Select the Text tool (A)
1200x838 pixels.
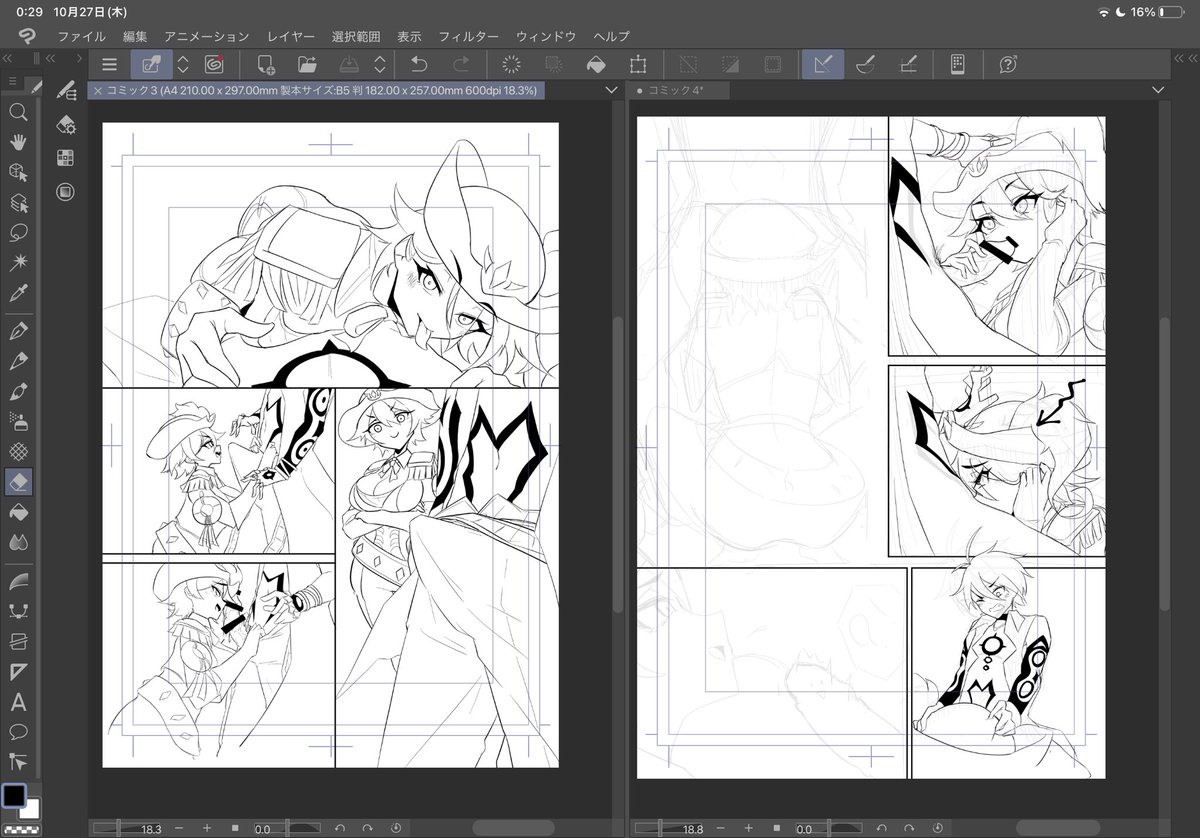pyautogui.click(x=18, y=701)
